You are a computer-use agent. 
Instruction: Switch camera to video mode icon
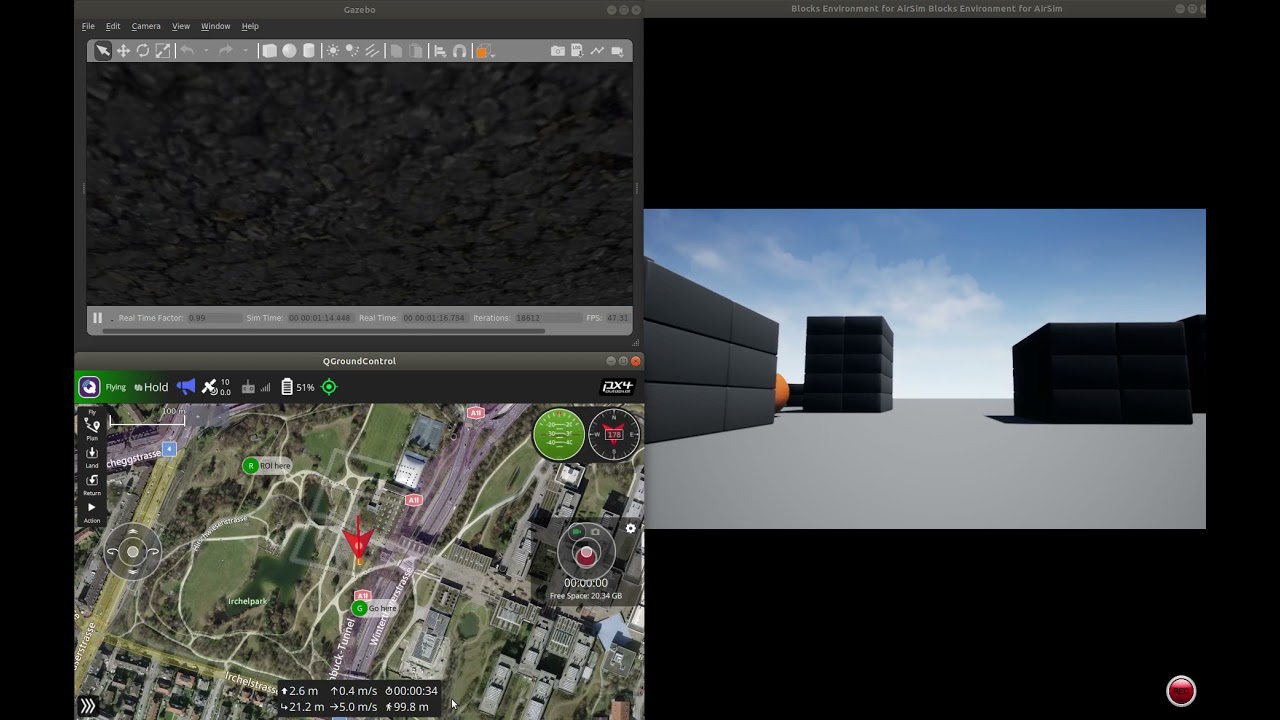click(577, 532)
